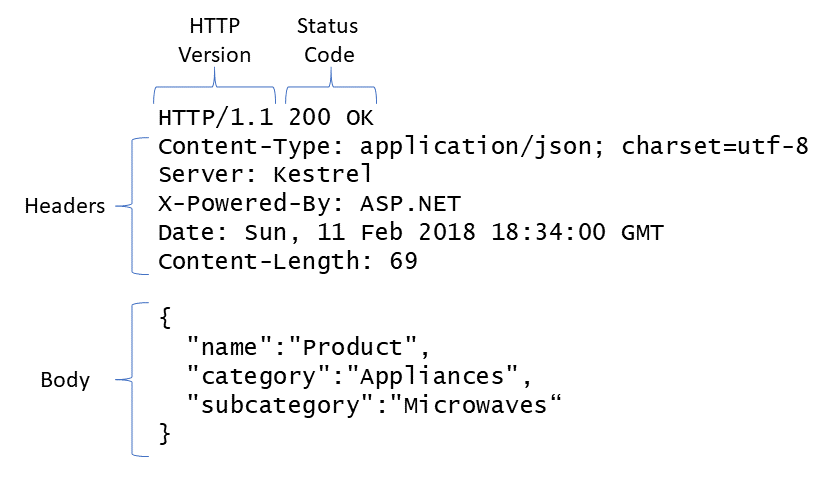The image size is (826, 481).
Task: Select the "name":"Product" JSON line
Action: click(308, 348)
